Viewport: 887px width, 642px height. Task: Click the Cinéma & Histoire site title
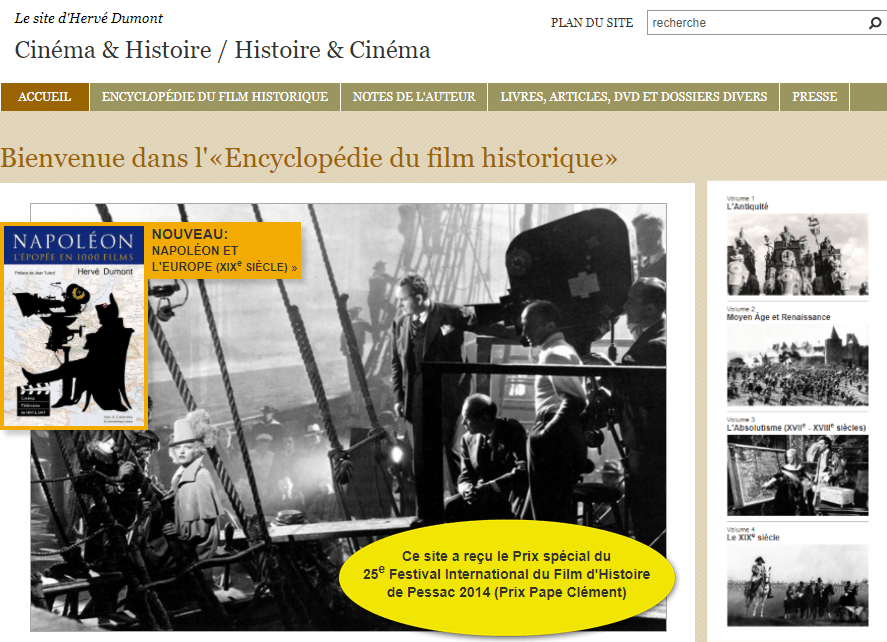coord(222,50)
